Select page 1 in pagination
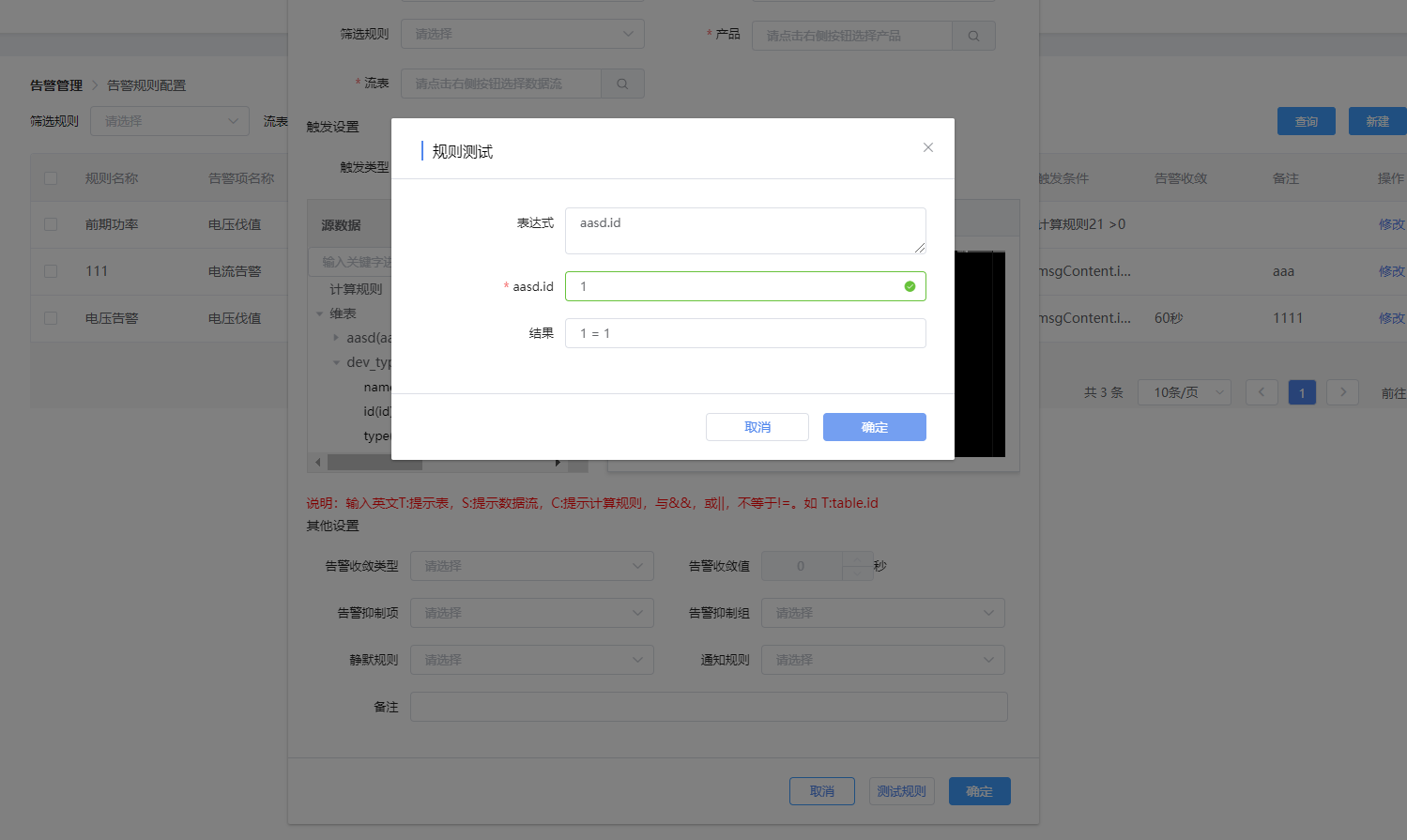This screenshot has width=1407, height=840. 1302,392
